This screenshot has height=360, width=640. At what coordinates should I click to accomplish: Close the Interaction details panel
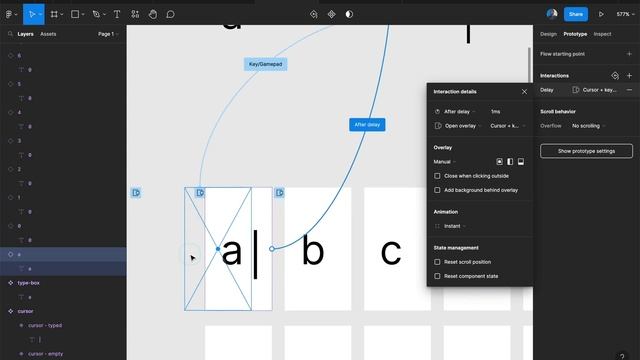[524, 92]
